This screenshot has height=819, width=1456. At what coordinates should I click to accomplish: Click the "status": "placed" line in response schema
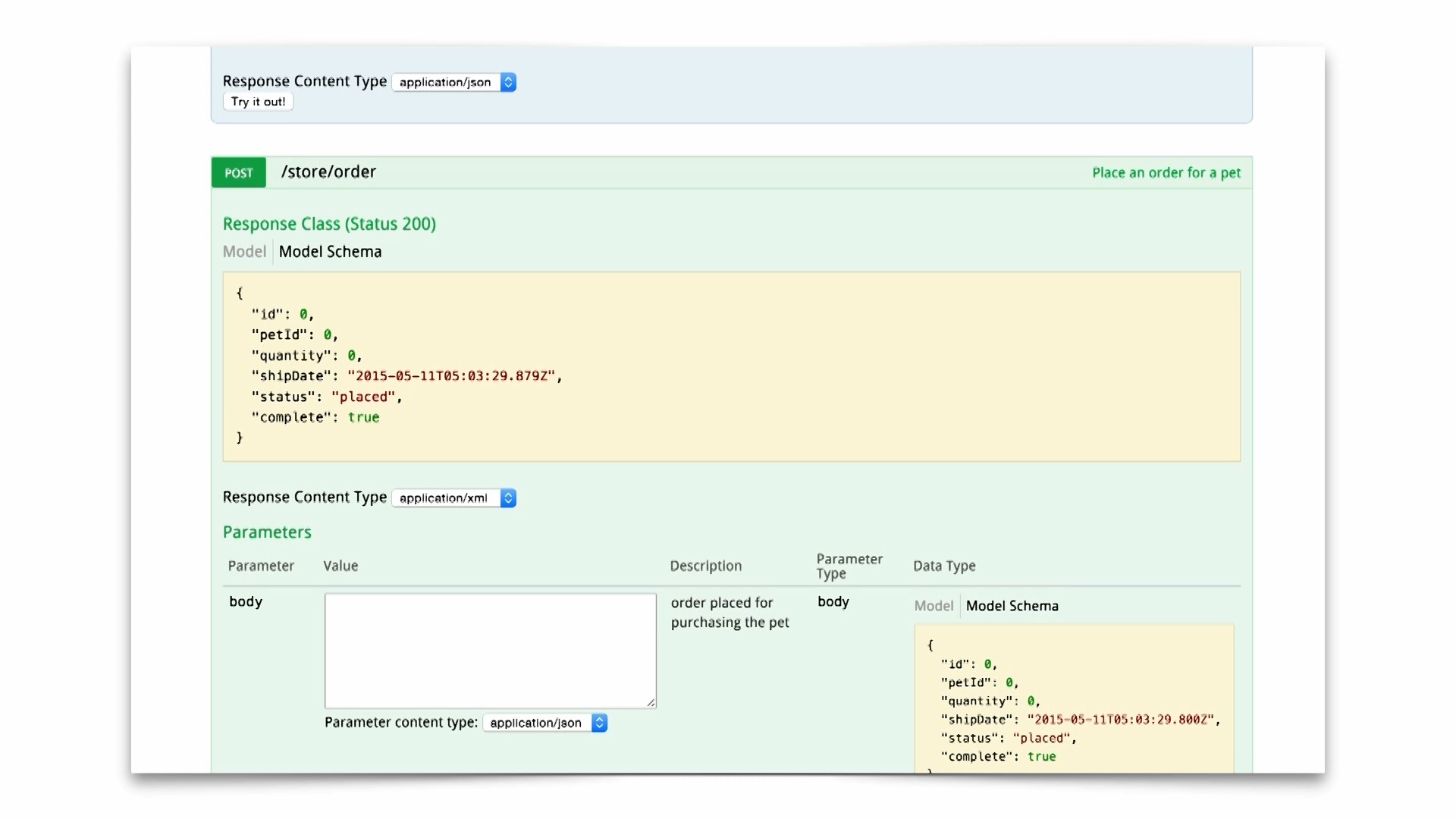coord(326,397)
